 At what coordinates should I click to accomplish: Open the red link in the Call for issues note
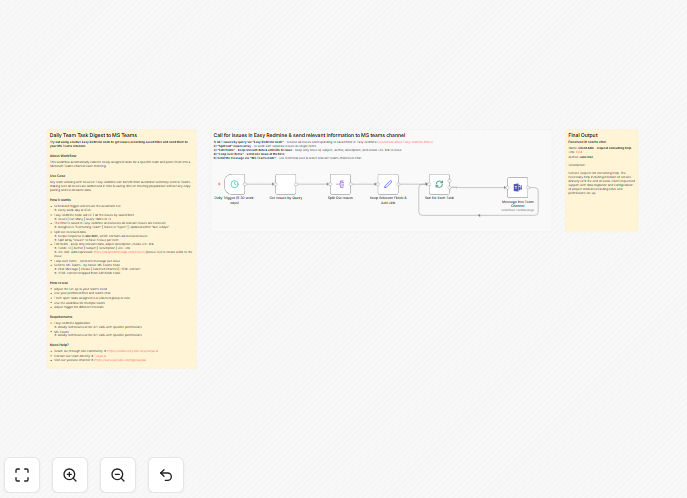(405, 142)
